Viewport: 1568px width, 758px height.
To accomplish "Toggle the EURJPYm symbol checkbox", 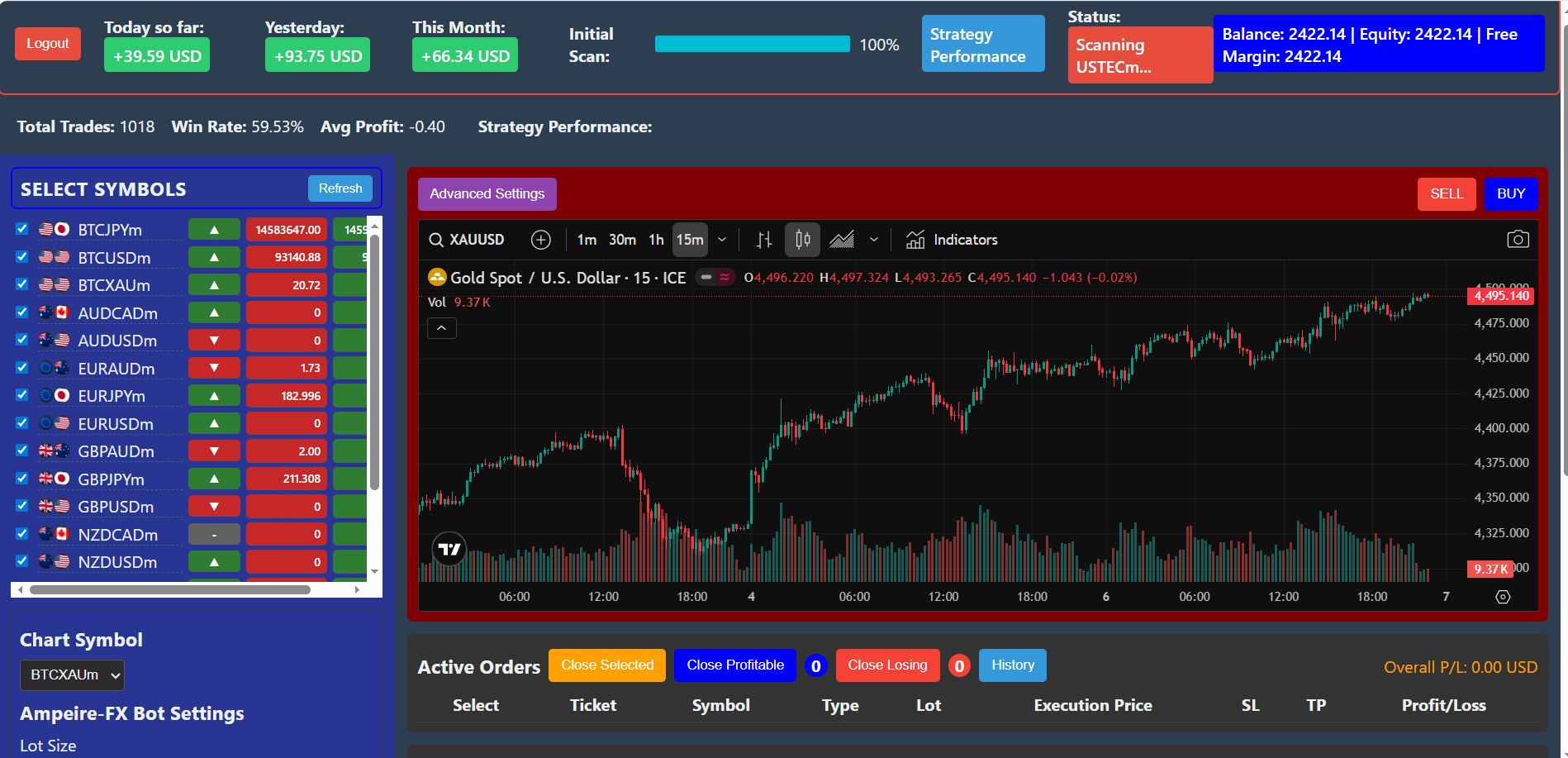I will point(22,395).
